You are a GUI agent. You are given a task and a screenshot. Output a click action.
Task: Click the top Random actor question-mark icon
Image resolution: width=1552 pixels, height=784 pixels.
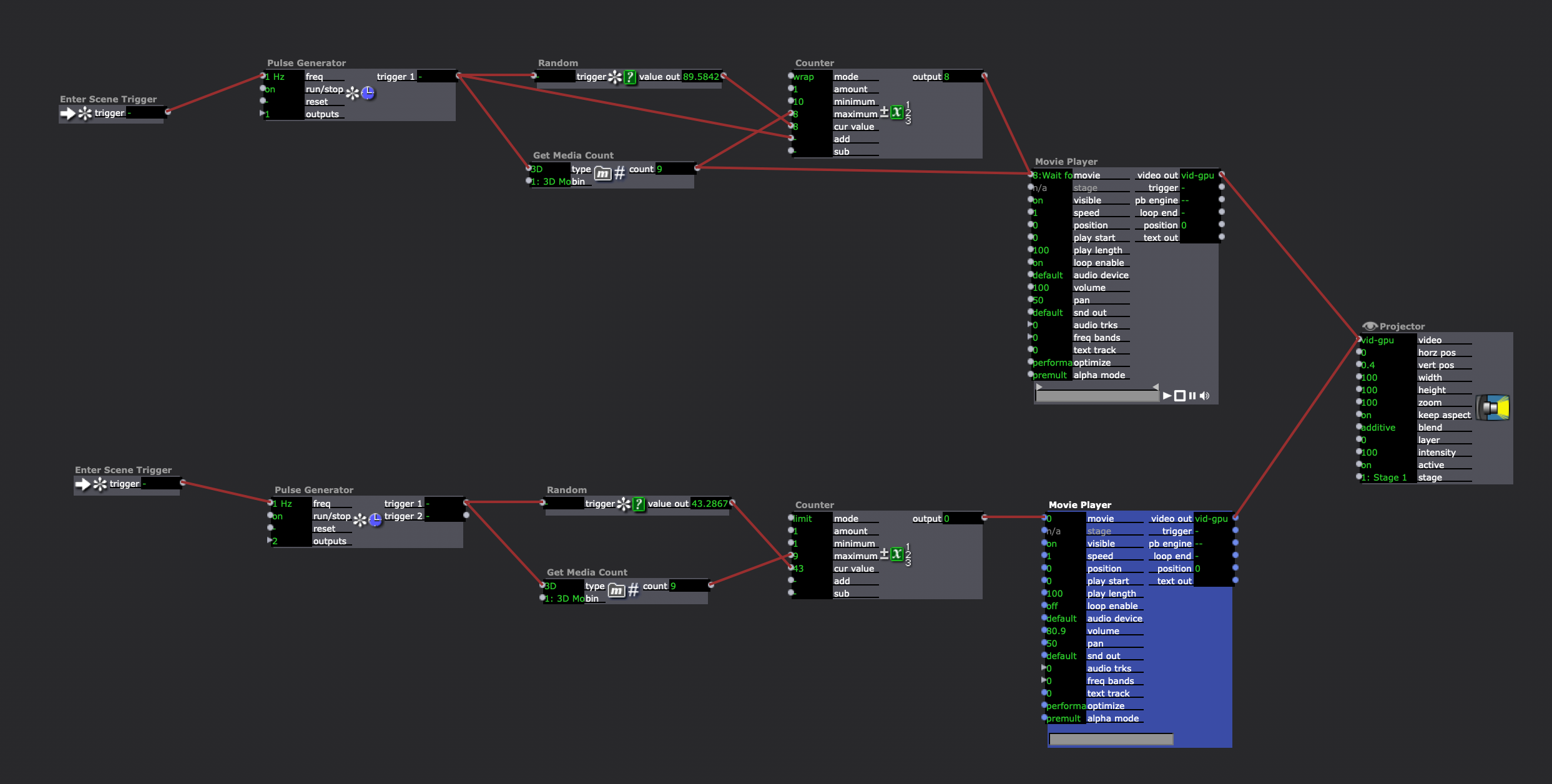pyautogui.click(x=631, y=77)
